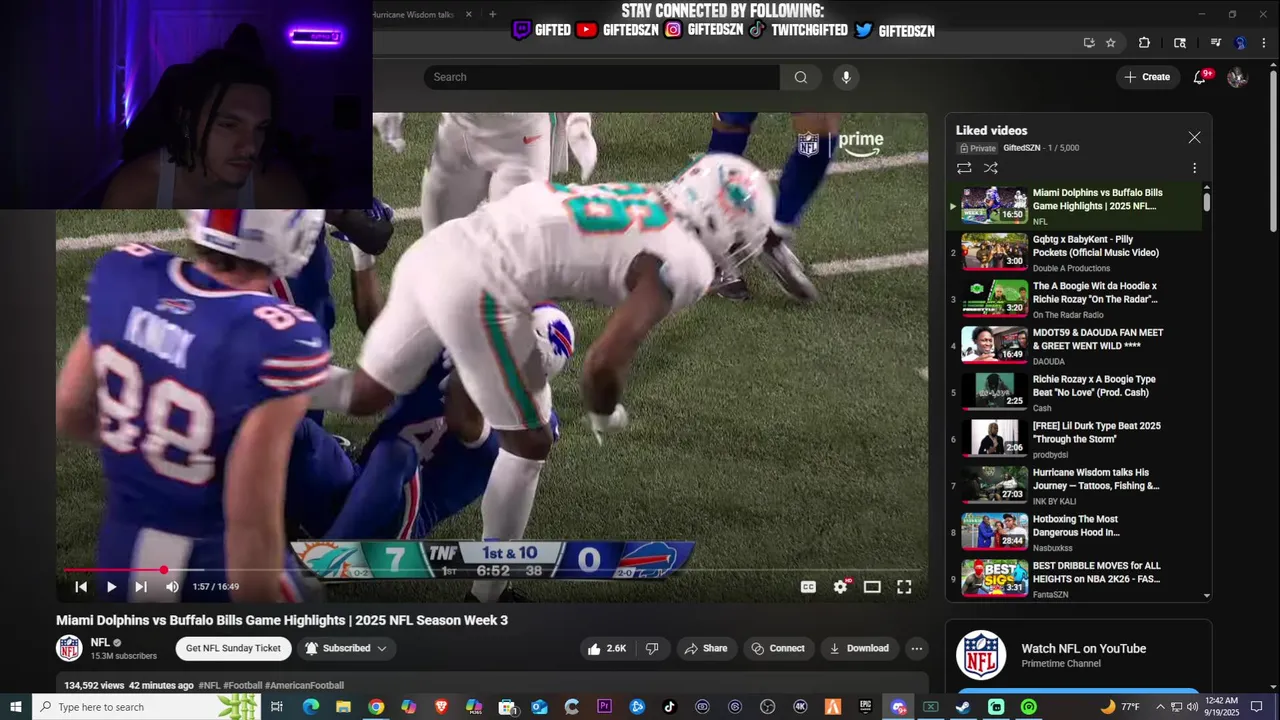
Task: Like the video showing 2.6K likes
Action: 606,648
